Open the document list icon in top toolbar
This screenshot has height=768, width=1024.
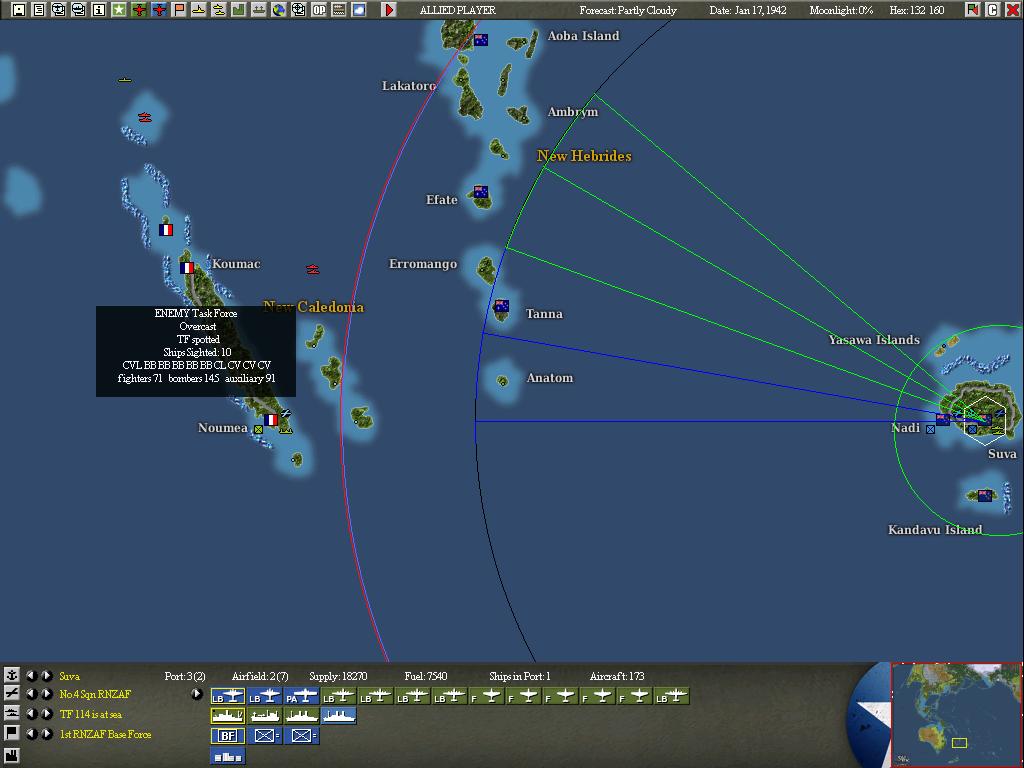click(x=39, y=10)
